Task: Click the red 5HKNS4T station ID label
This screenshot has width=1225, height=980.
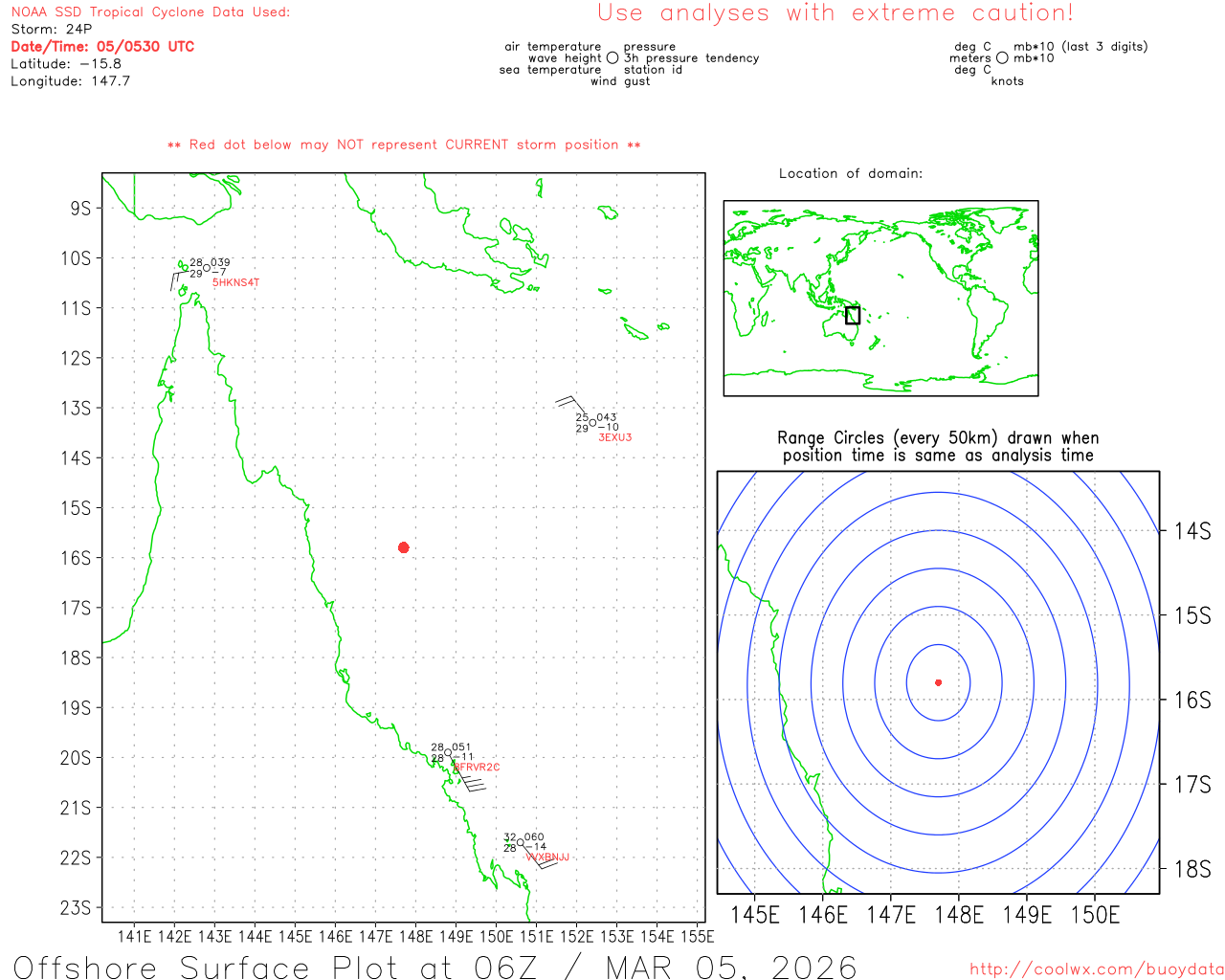Action: pos(235,283)
